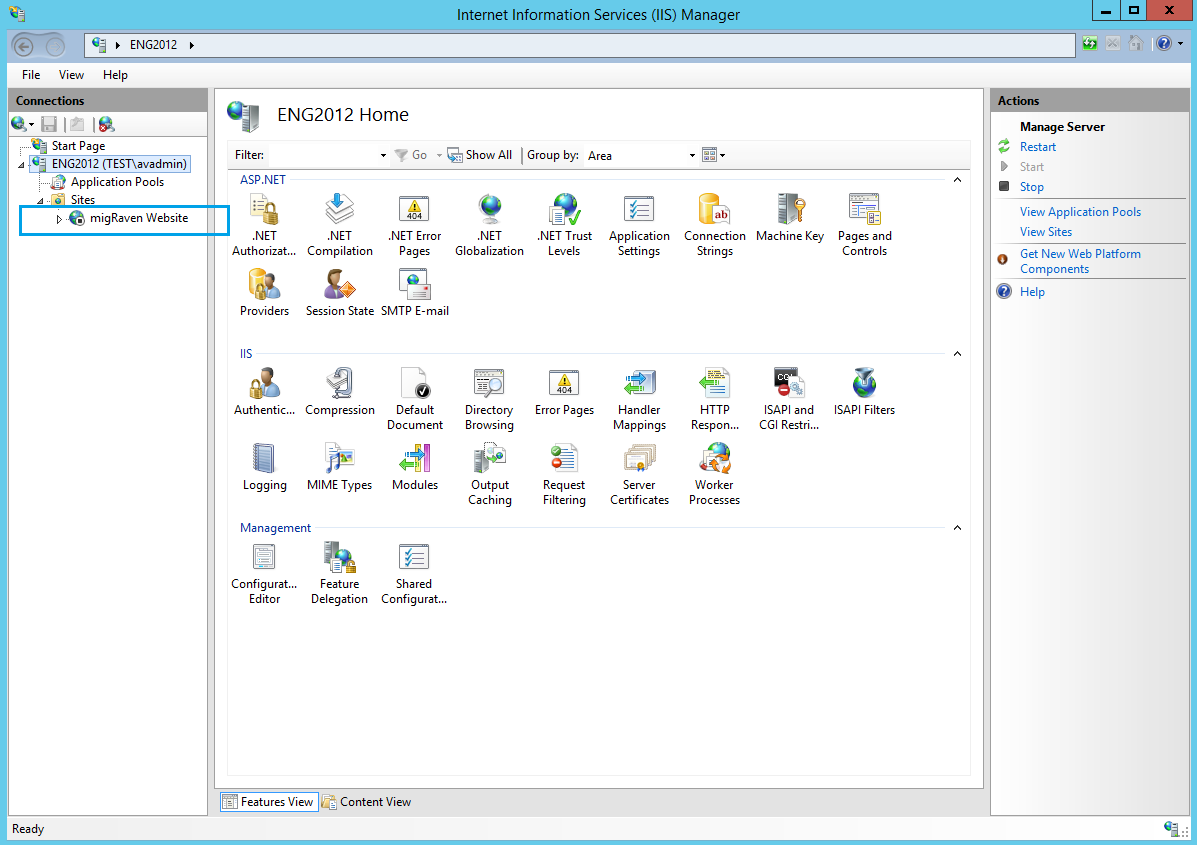
Task: Open Handler Mappings feature
Action: coord(639,399)
